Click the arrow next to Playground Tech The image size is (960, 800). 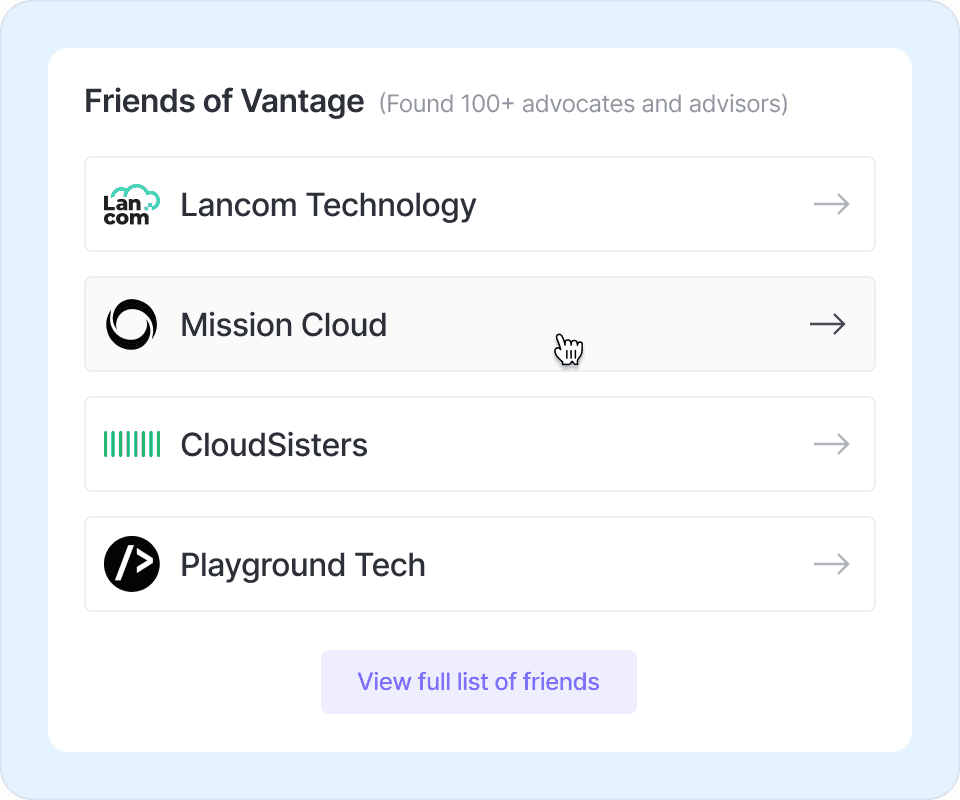coord(831,564)
